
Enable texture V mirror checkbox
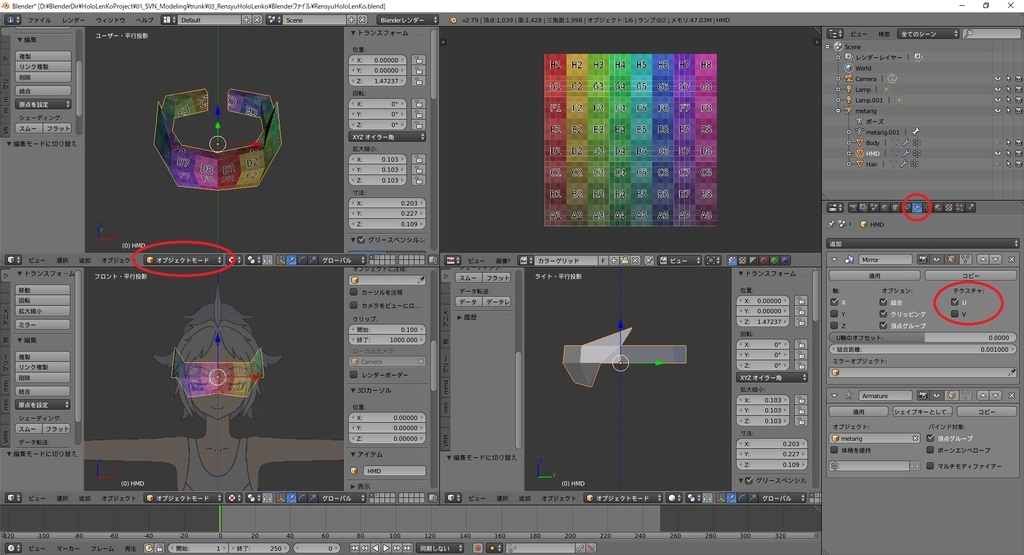point(955,314)
